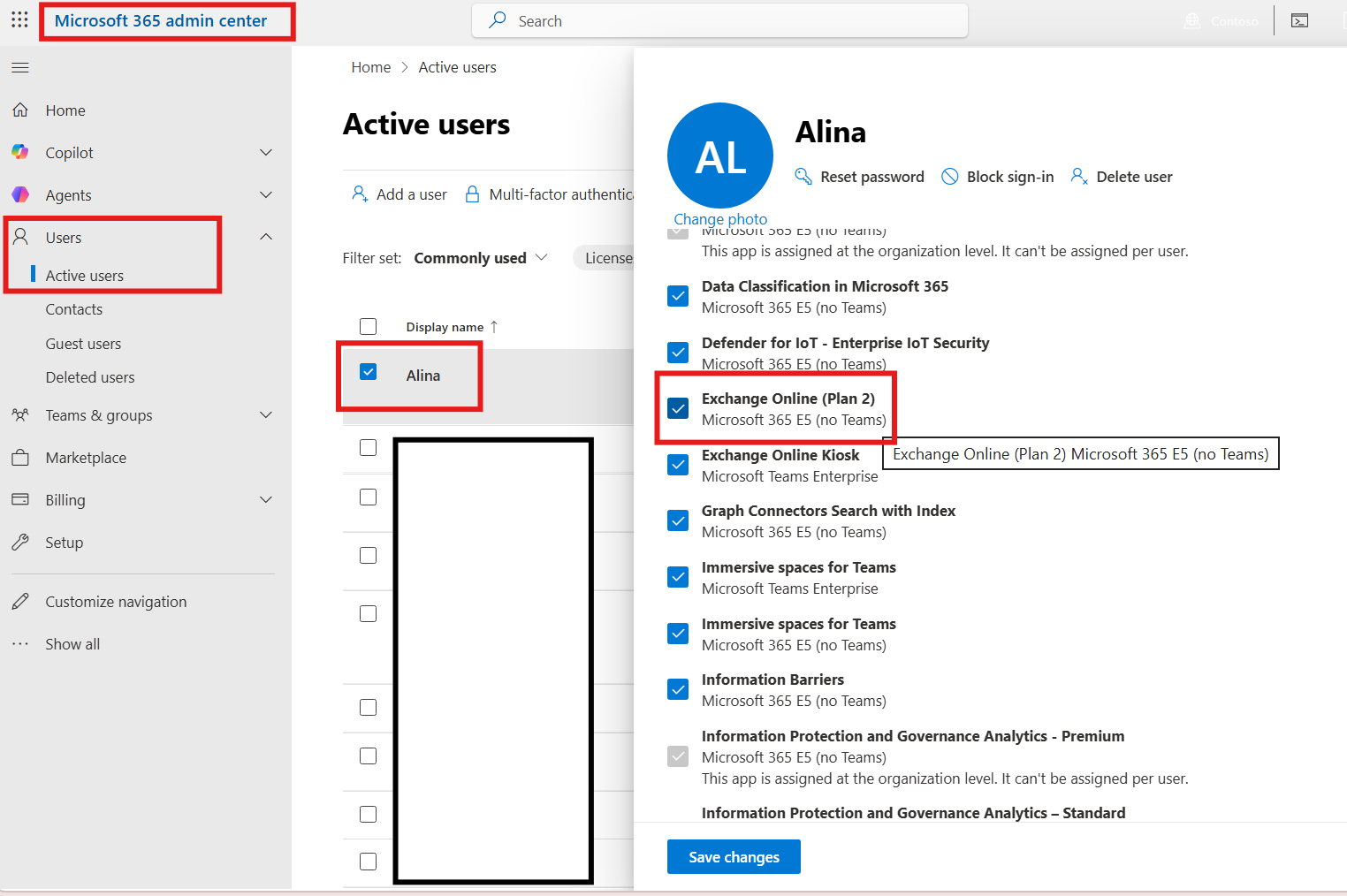Screen dimensions: 1347x896
Task: Click the Multi-factor authentication lock icon
Action: (473, 194)
